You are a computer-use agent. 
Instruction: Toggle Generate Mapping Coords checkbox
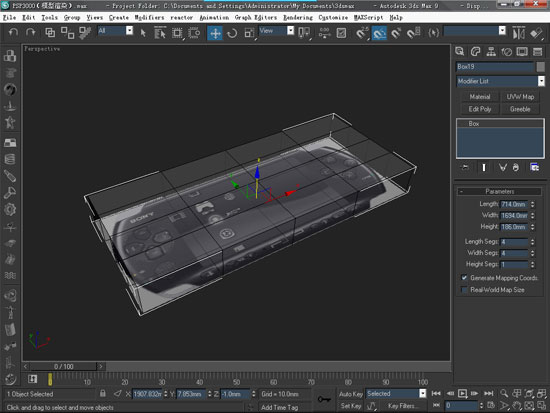464,278
